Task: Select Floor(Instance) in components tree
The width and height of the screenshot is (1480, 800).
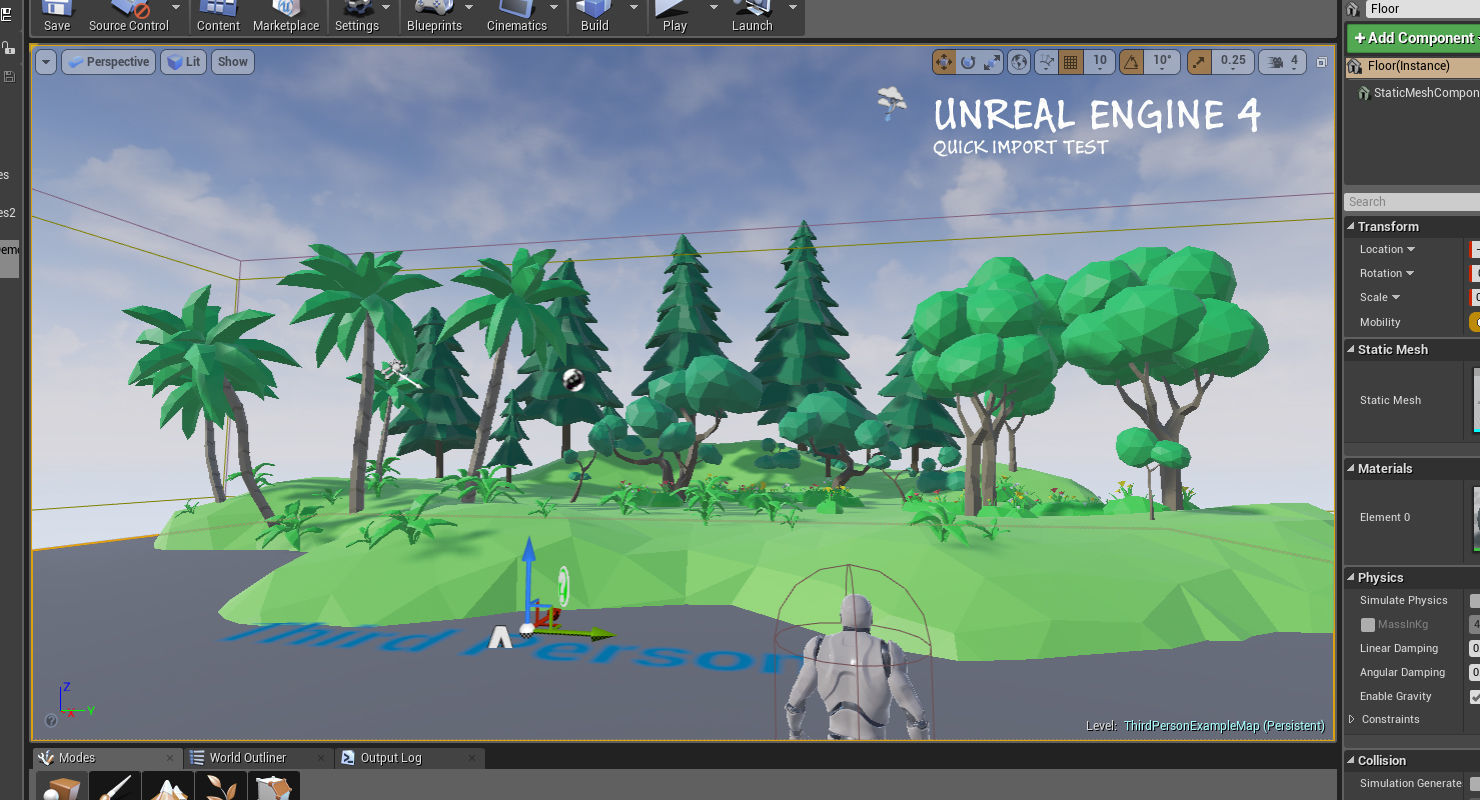Action: [1412, 66]
